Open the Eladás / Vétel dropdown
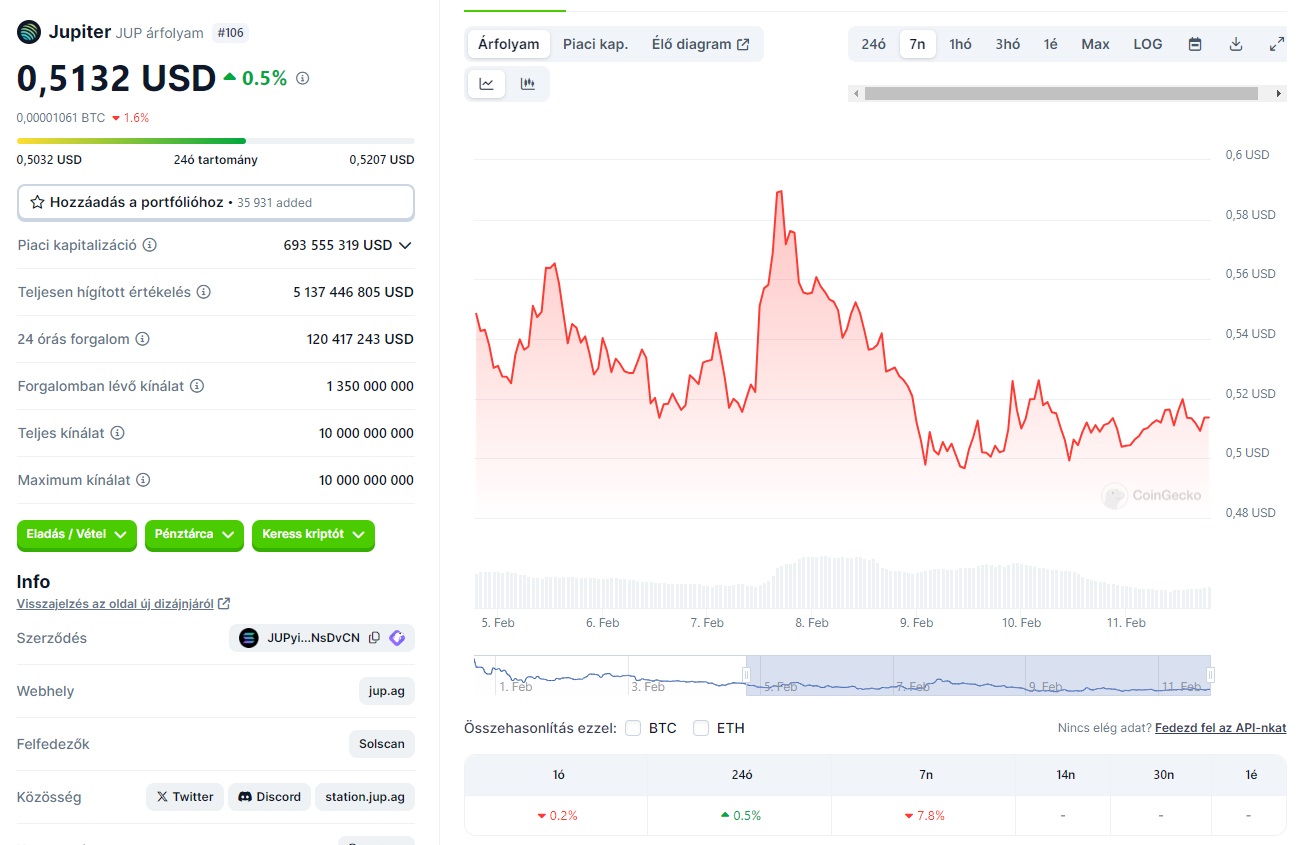This screenshot has width=1301, height=845. [77, 535]
